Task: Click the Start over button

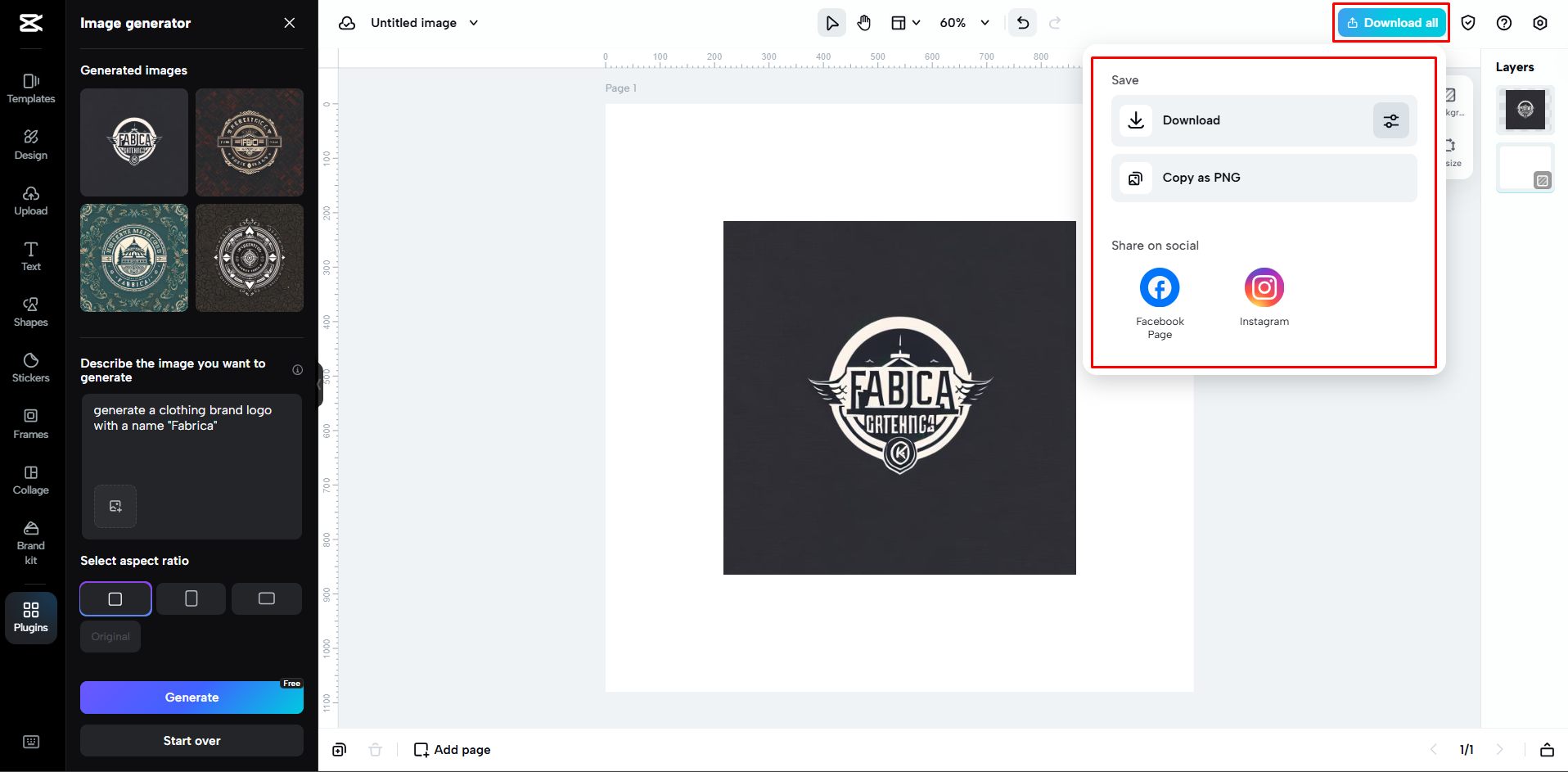Action: click(x=191, y=740)
